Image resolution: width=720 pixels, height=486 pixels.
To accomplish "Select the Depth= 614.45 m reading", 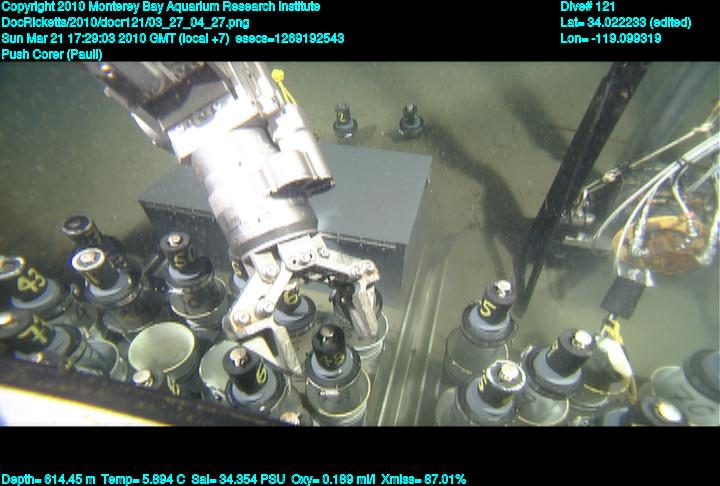I will pos(48,479).
